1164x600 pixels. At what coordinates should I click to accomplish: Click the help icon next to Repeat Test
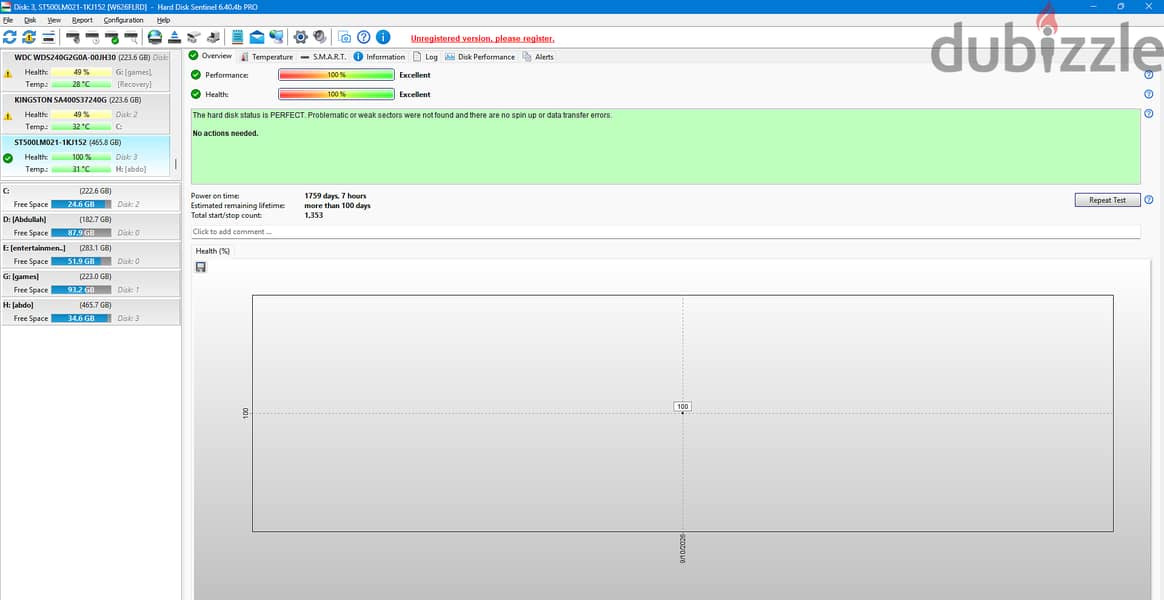1148,200
